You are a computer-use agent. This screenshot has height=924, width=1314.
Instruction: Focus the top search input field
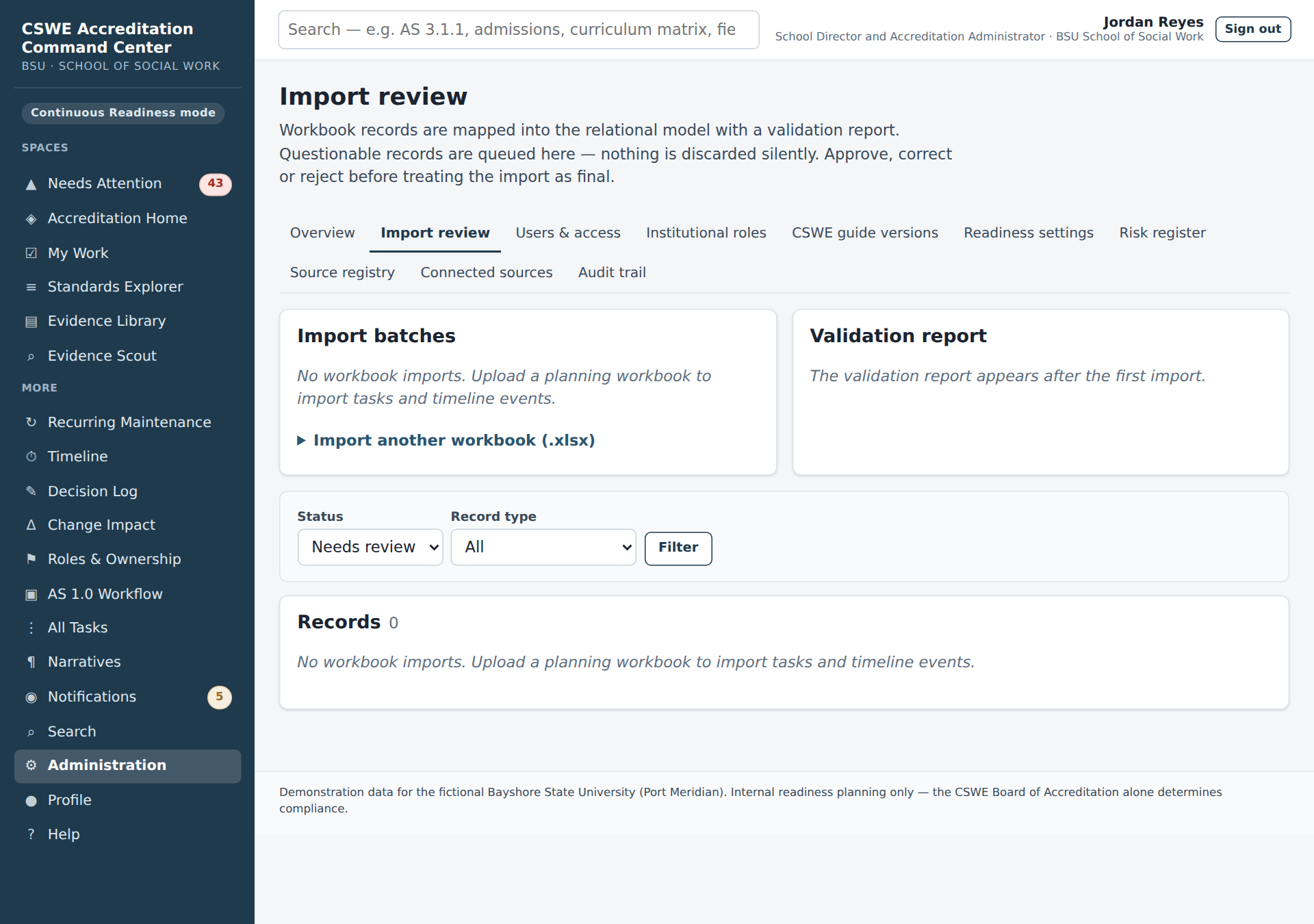click(x=519, y=30)
